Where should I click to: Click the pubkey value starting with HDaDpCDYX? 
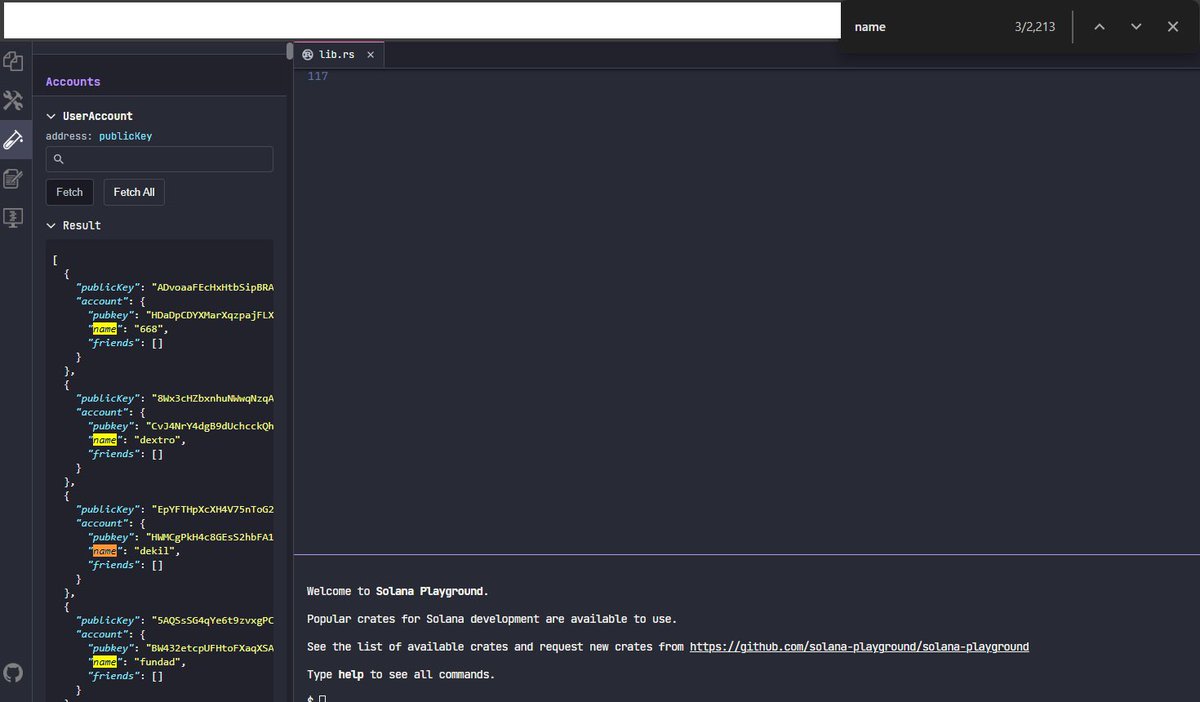210,315
